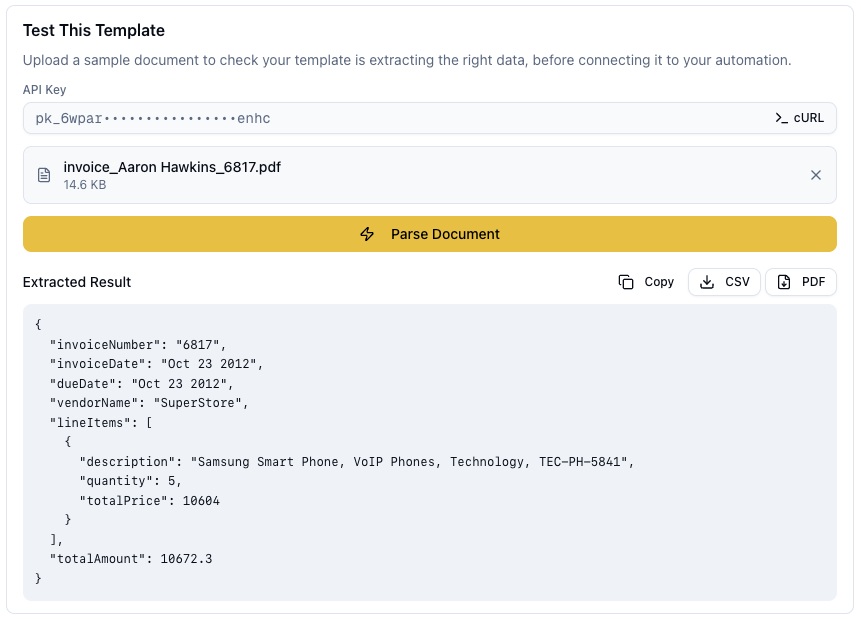Click the Parse Document button

point(429,234)
